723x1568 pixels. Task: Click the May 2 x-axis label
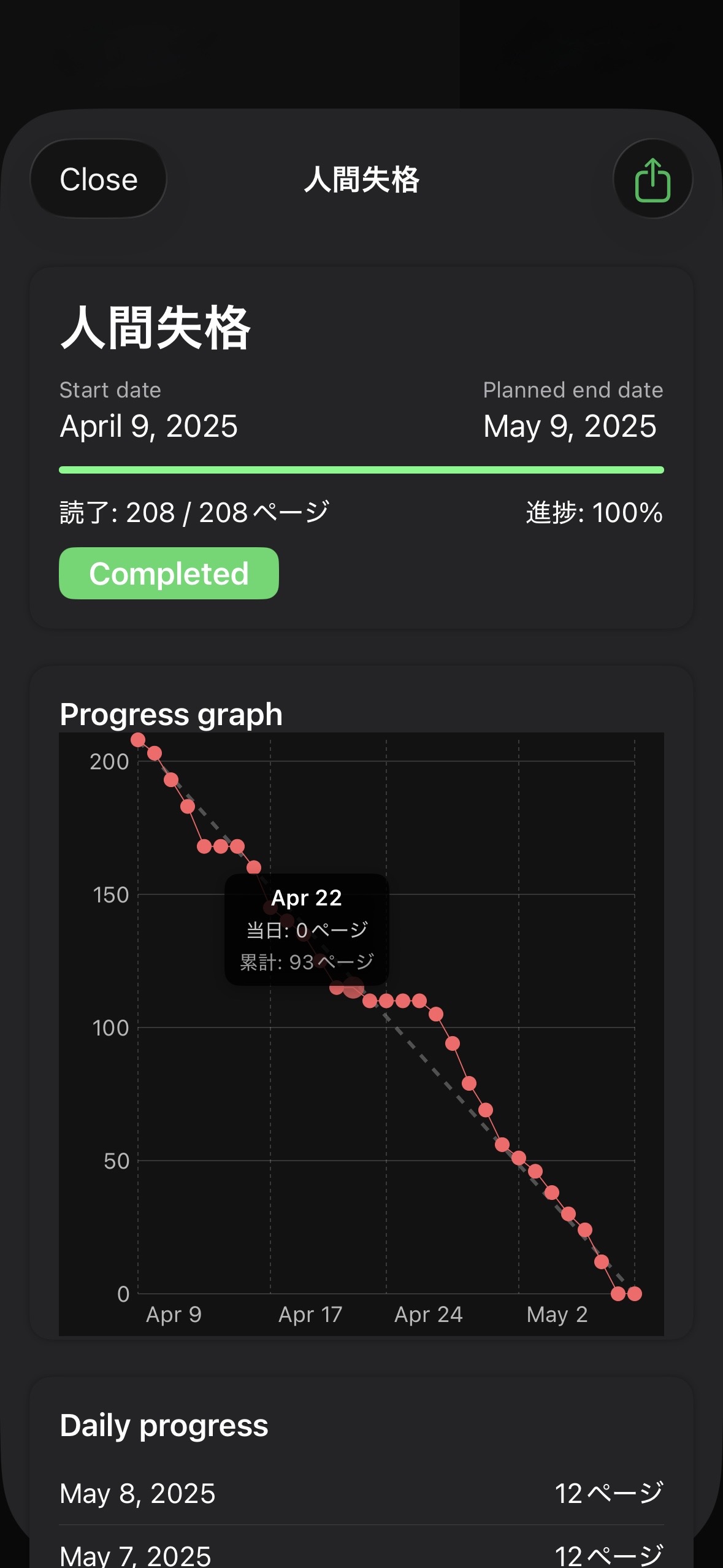coord(557,1315)
